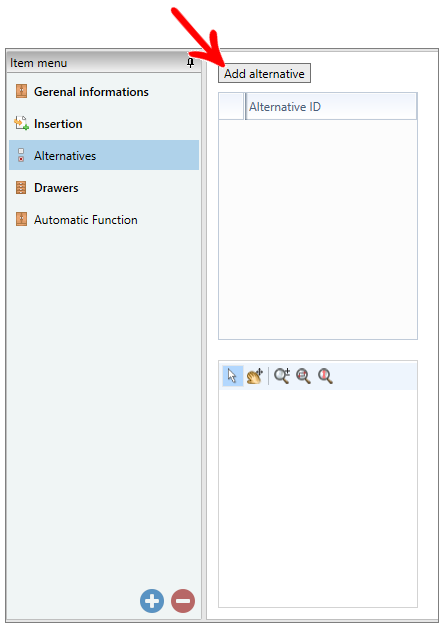Click the Automatic Function cabinet icon
Viewport: 447px width, 632px height.
pyautogui.click(x=21, y=219)
